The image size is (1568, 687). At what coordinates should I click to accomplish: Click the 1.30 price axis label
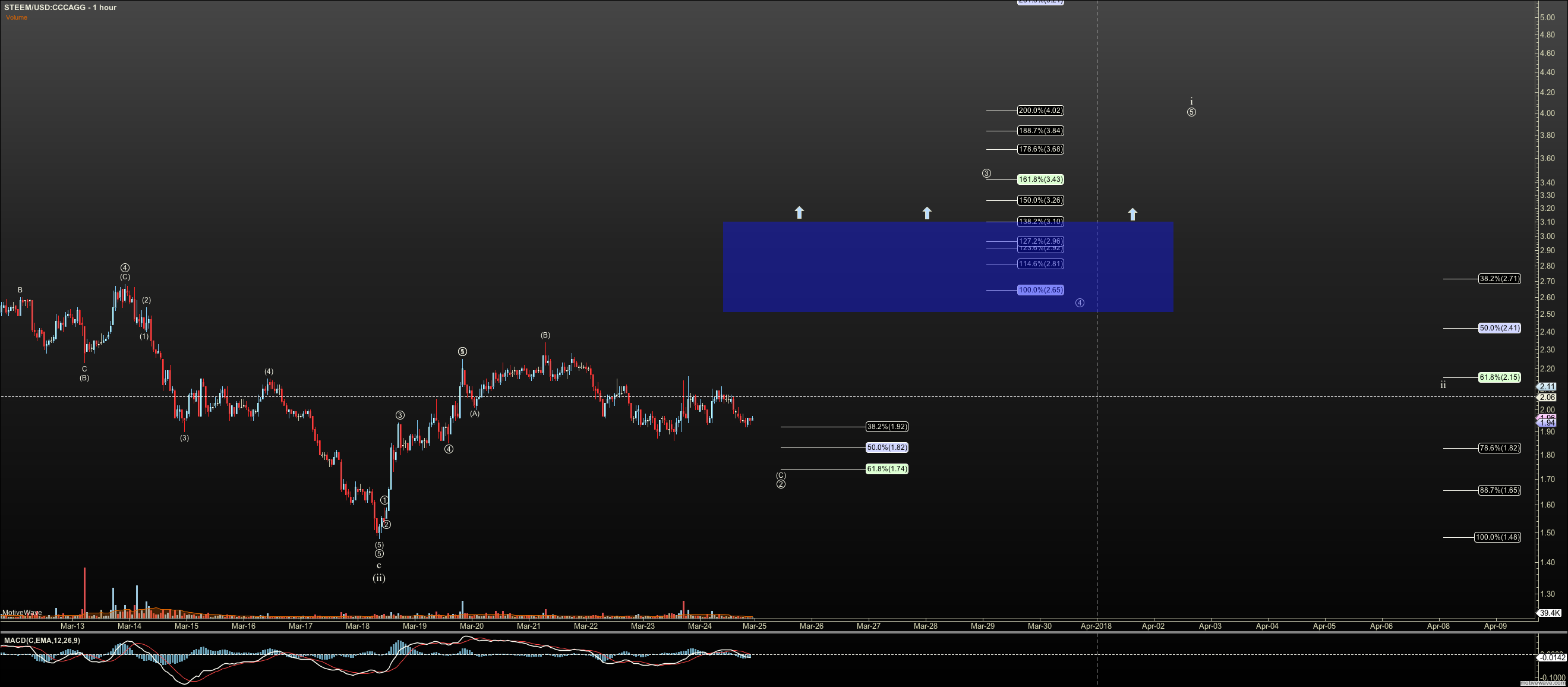[x=1547, y=594]
